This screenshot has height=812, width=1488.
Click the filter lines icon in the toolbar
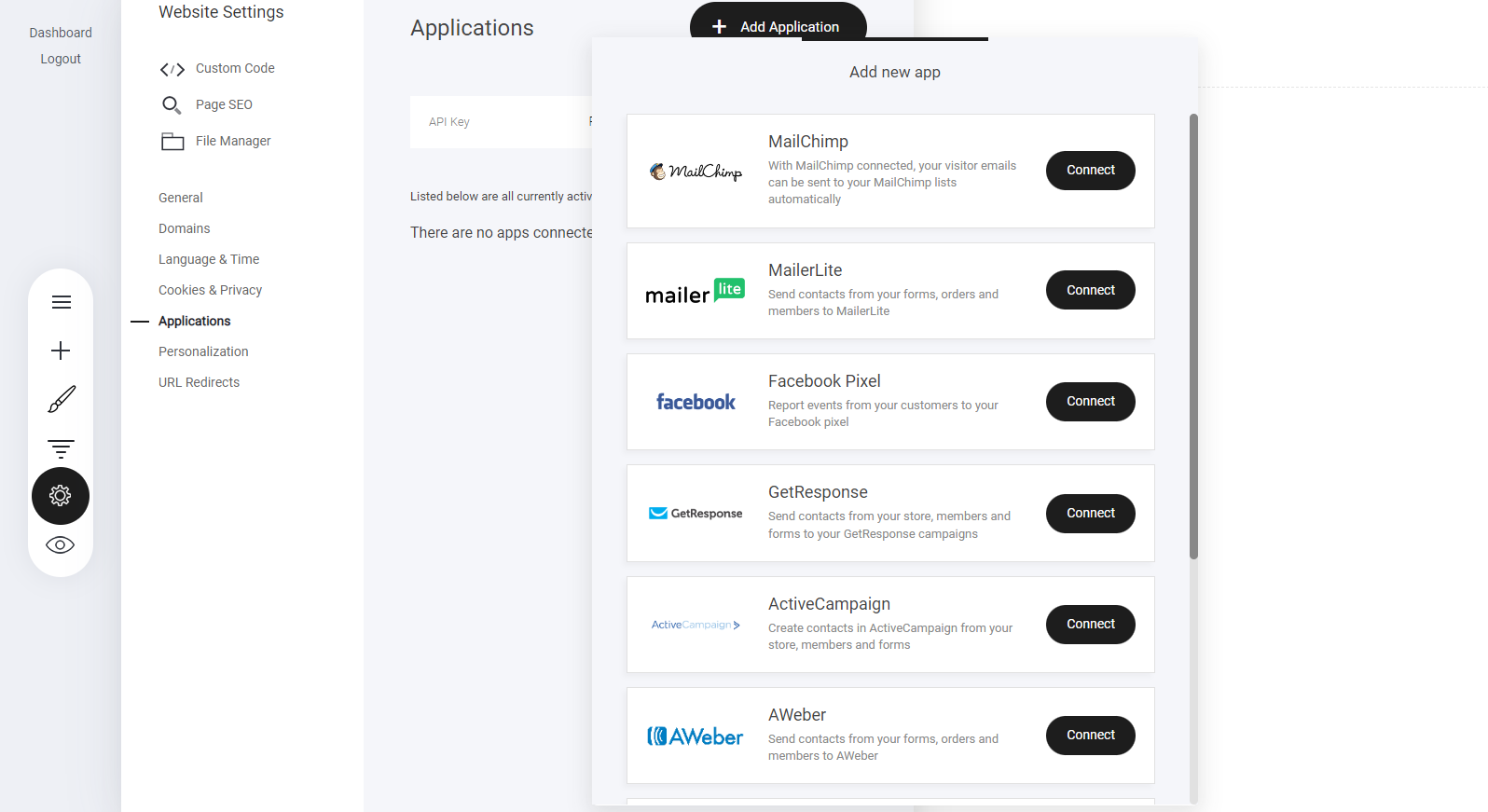tap(61, 448)
